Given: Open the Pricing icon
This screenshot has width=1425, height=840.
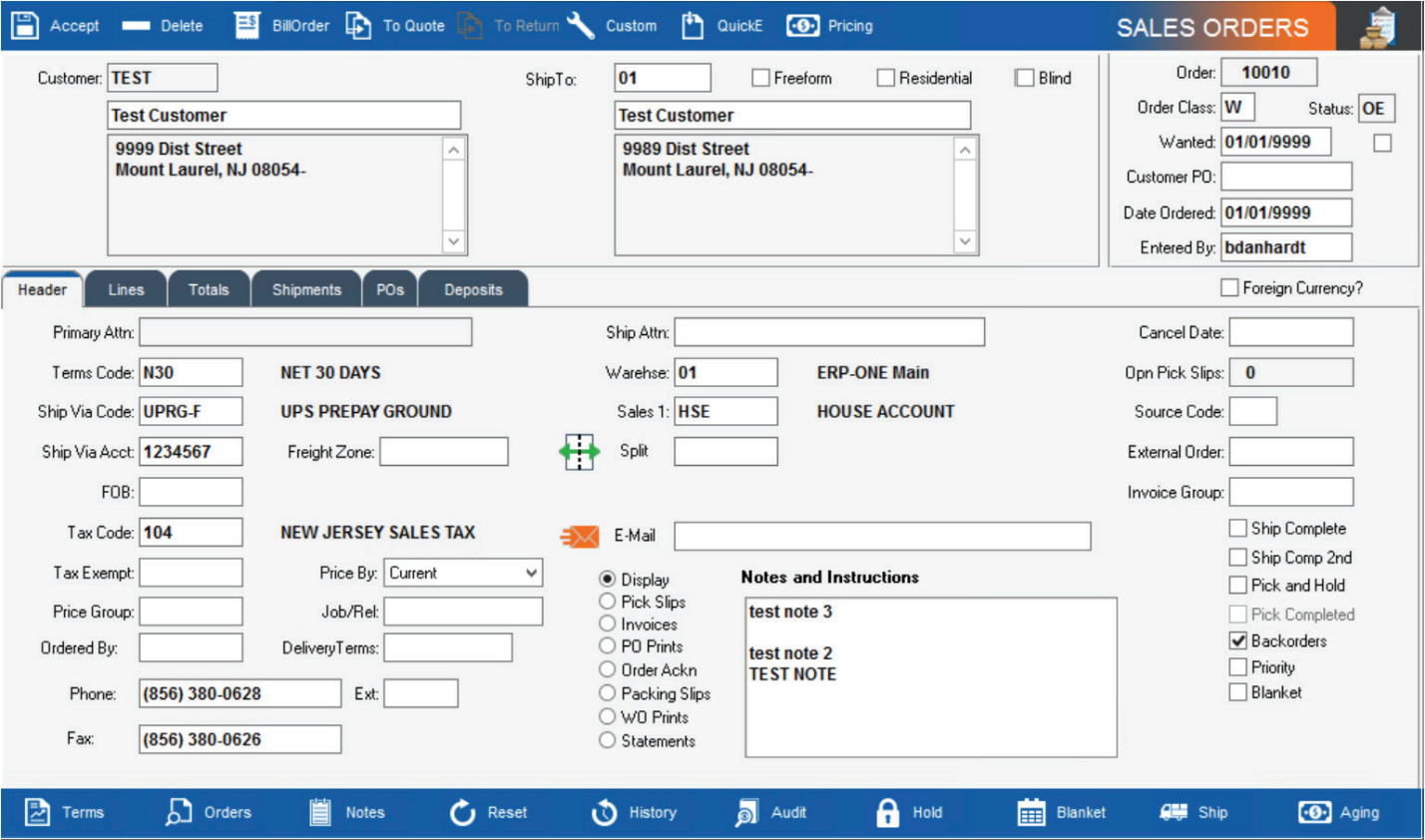Looking at the screenshot, I should (803, 25).
